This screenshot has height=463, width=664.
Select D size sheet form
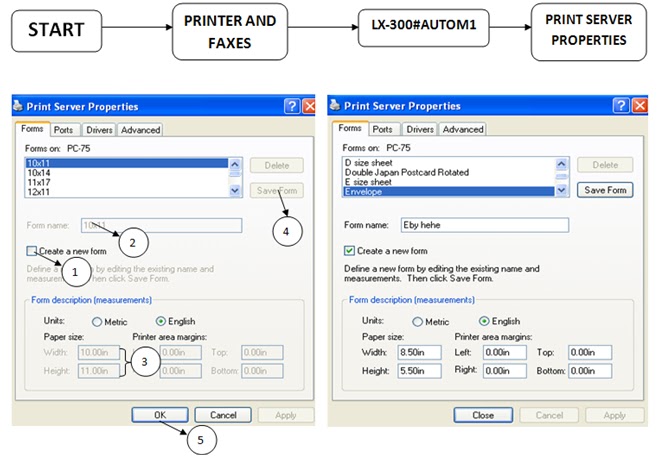point(448,163)
